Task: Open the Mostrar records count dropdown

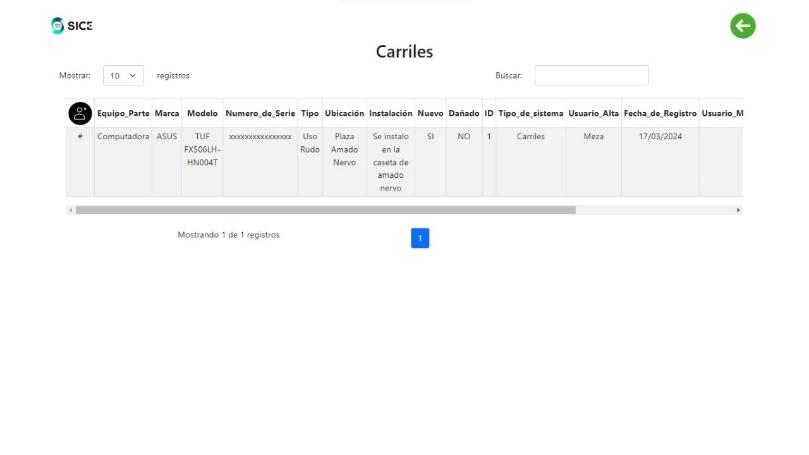Action: point(123,75)
